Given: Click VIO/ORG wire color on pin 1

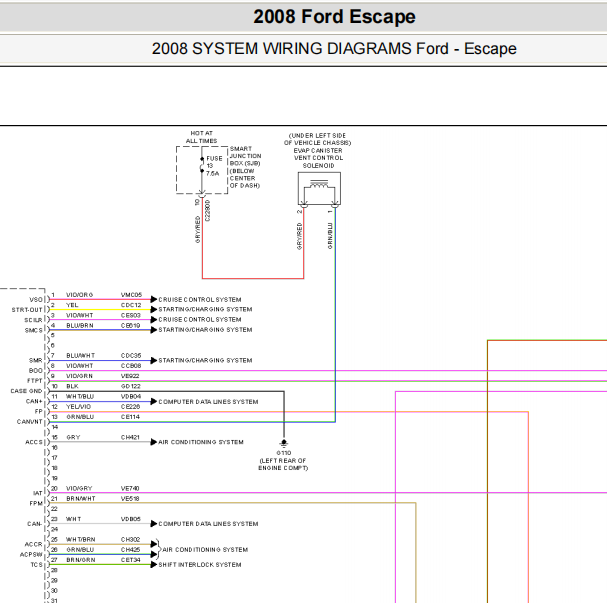Looking at the screenshot, I should coord(80,295).
